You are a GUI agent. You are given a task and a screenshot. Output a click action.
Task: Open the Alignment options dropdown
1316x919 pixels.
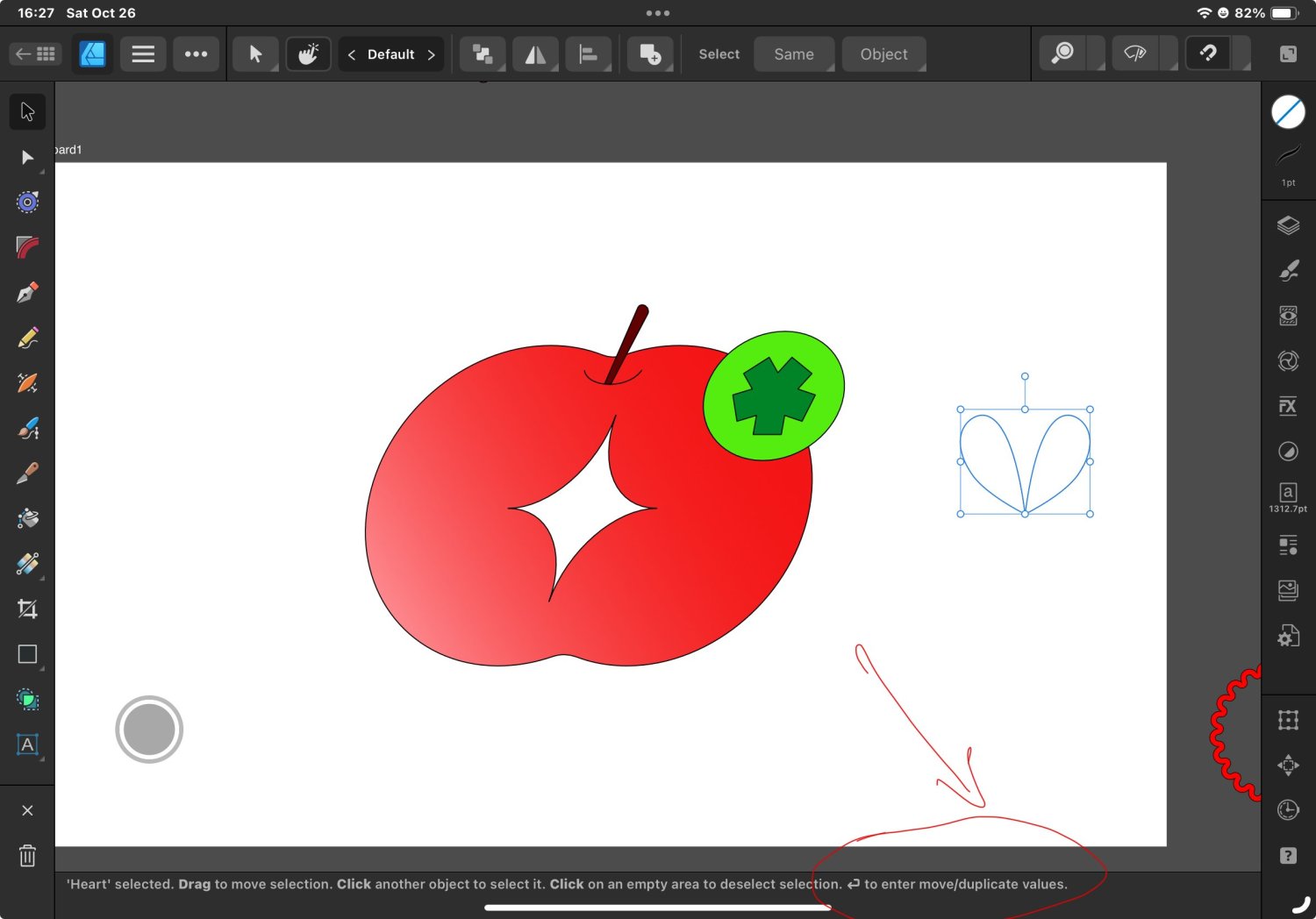(589, 54)
